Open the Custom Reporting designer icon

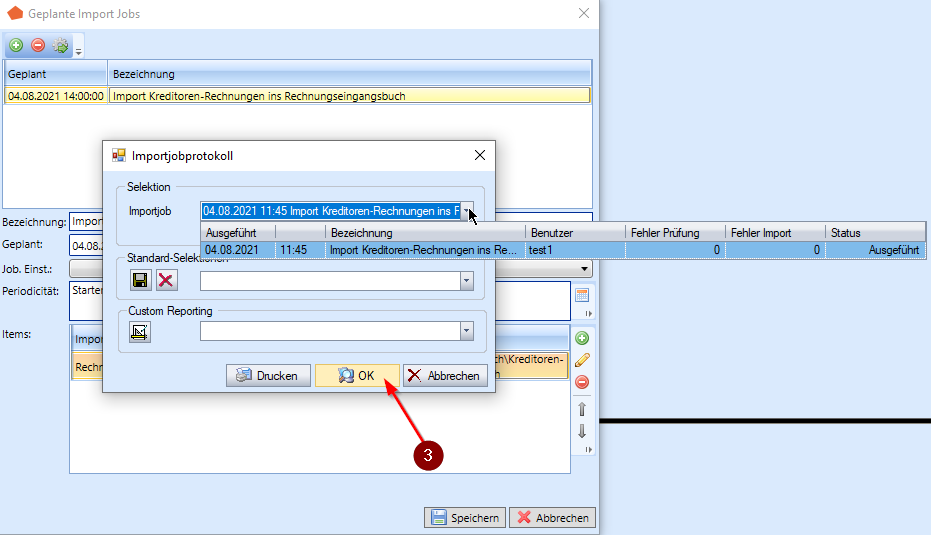click(140, 332)
